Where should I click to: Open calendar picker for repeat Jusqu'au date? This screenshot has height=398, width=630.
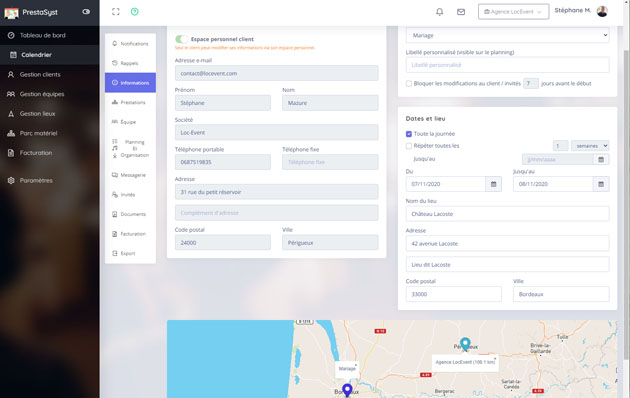[601, 159]
